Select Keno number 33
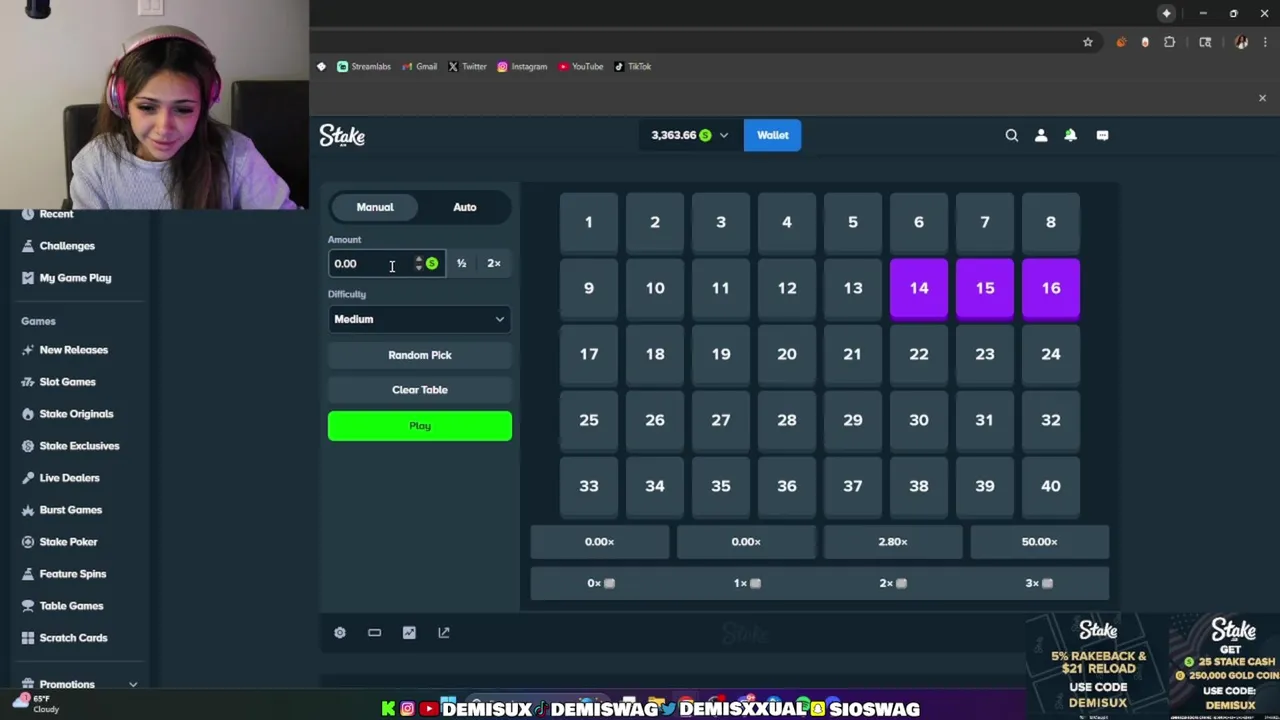 (x=589, y=486)
